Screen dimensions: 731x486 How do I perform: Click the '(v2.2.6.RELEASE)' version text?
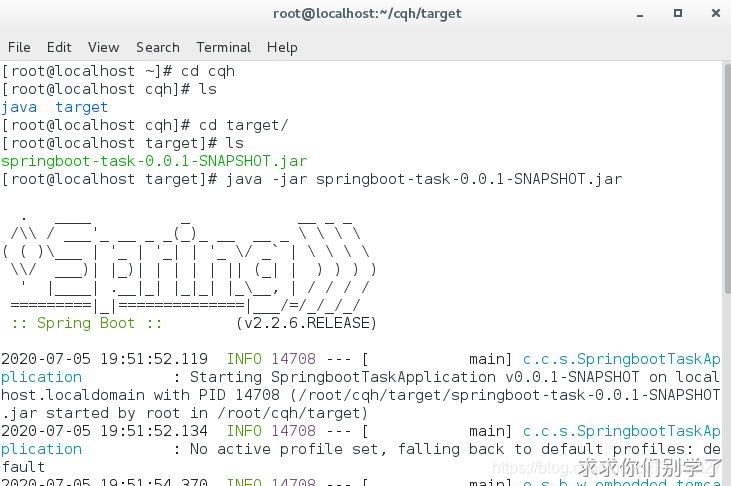(306, 323)
